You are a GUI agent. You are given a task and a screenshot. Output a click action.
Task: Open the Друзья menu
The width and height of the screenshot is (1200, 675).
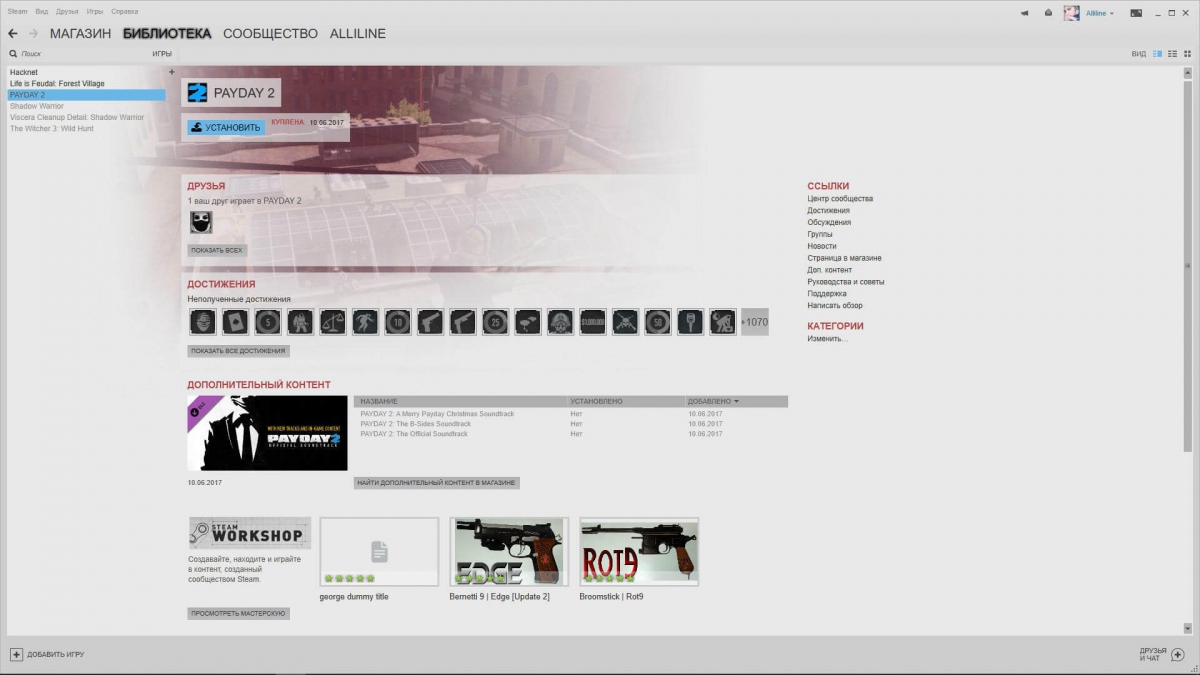[67, 11]
